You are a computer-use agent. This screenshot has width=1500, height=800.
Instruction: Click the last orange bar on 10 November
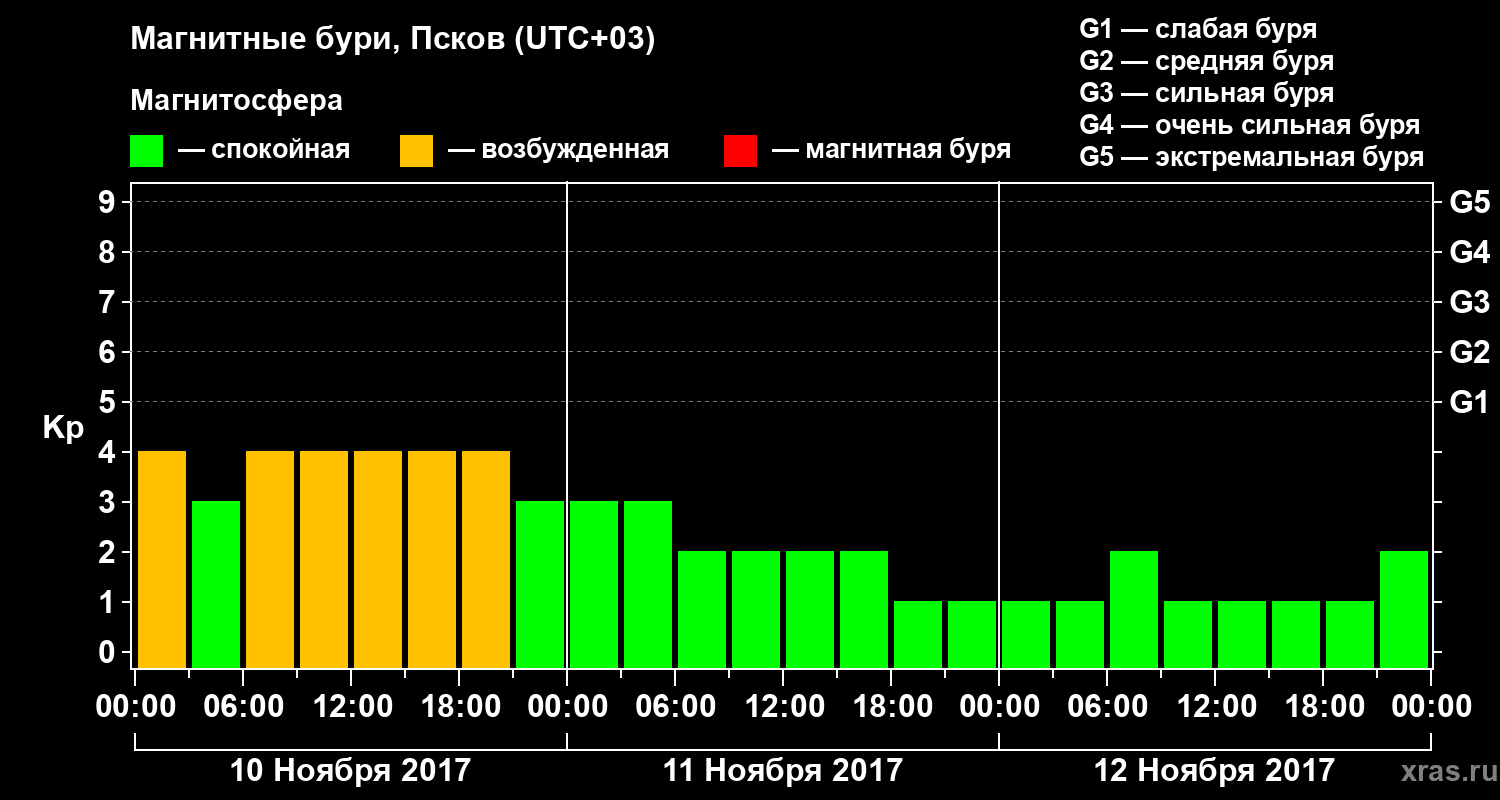pos(486,559)
